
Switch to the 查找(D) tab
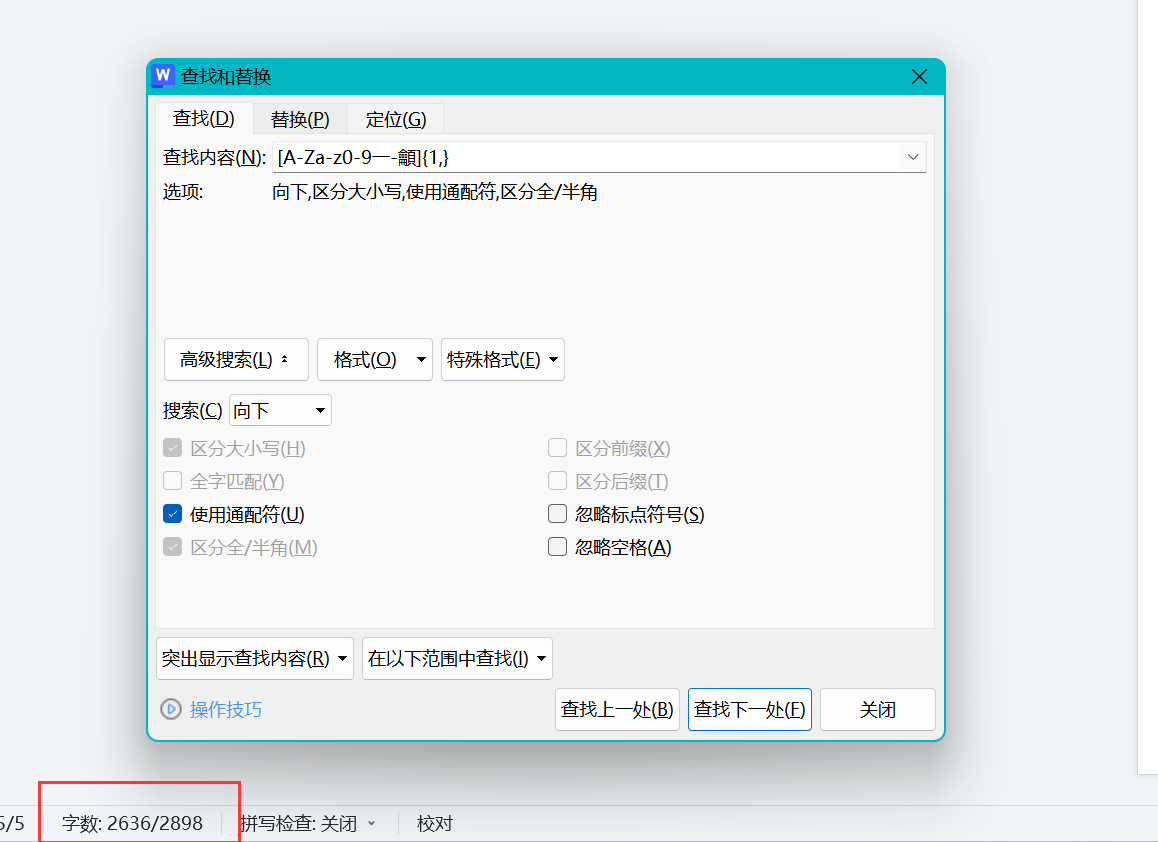(204, 118)
